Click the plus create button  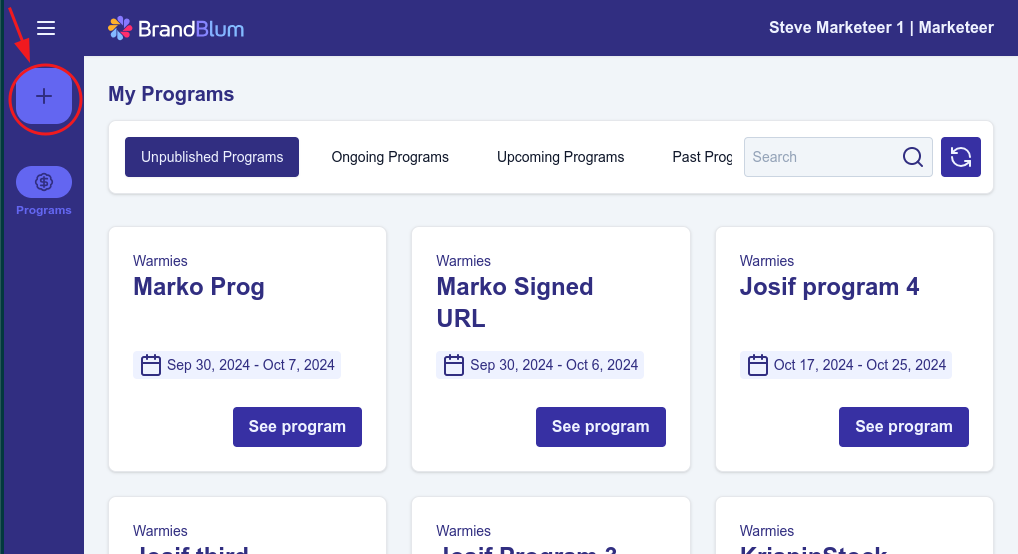(44, 97)
